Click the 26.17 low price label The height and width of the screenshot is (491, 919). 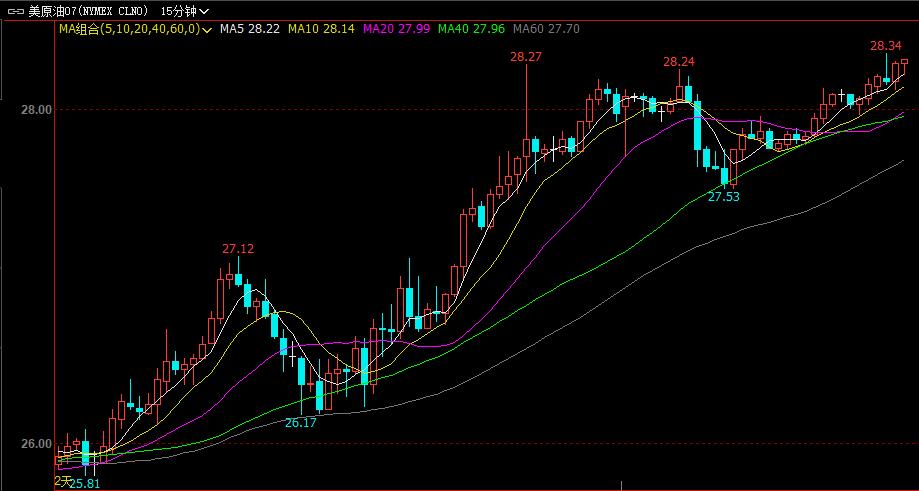pos(300,423)
